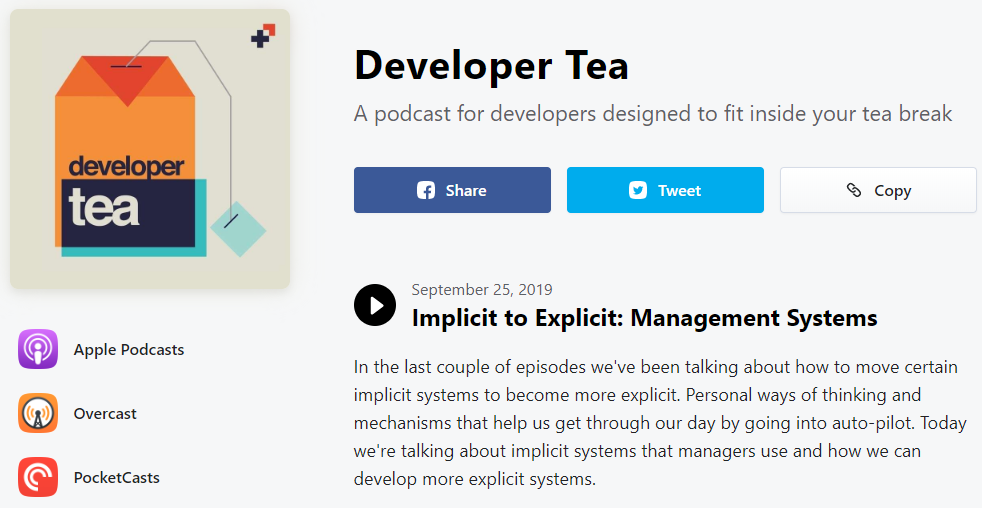Click the Facebook logo on the Share button

click(x=426, y=190)
